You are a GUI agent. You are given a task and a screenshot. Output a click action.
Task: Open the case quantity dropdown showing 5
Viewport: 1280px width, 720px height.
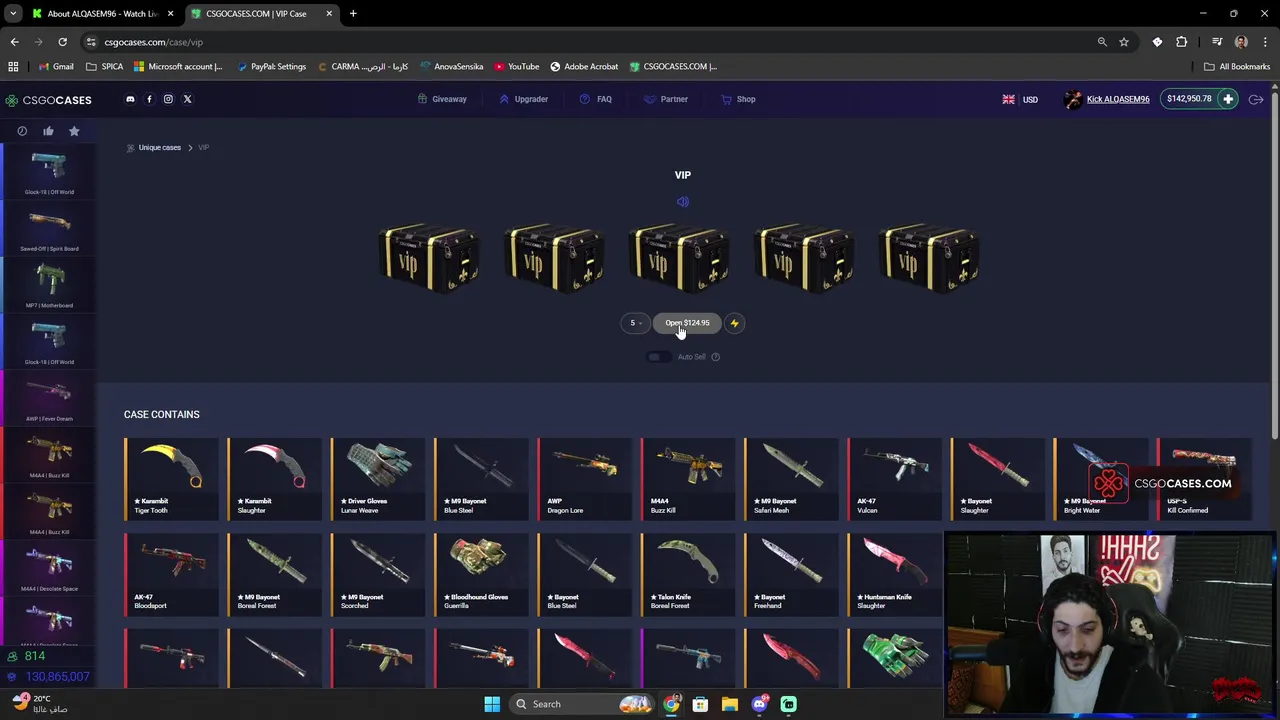(x=635, y=323)
